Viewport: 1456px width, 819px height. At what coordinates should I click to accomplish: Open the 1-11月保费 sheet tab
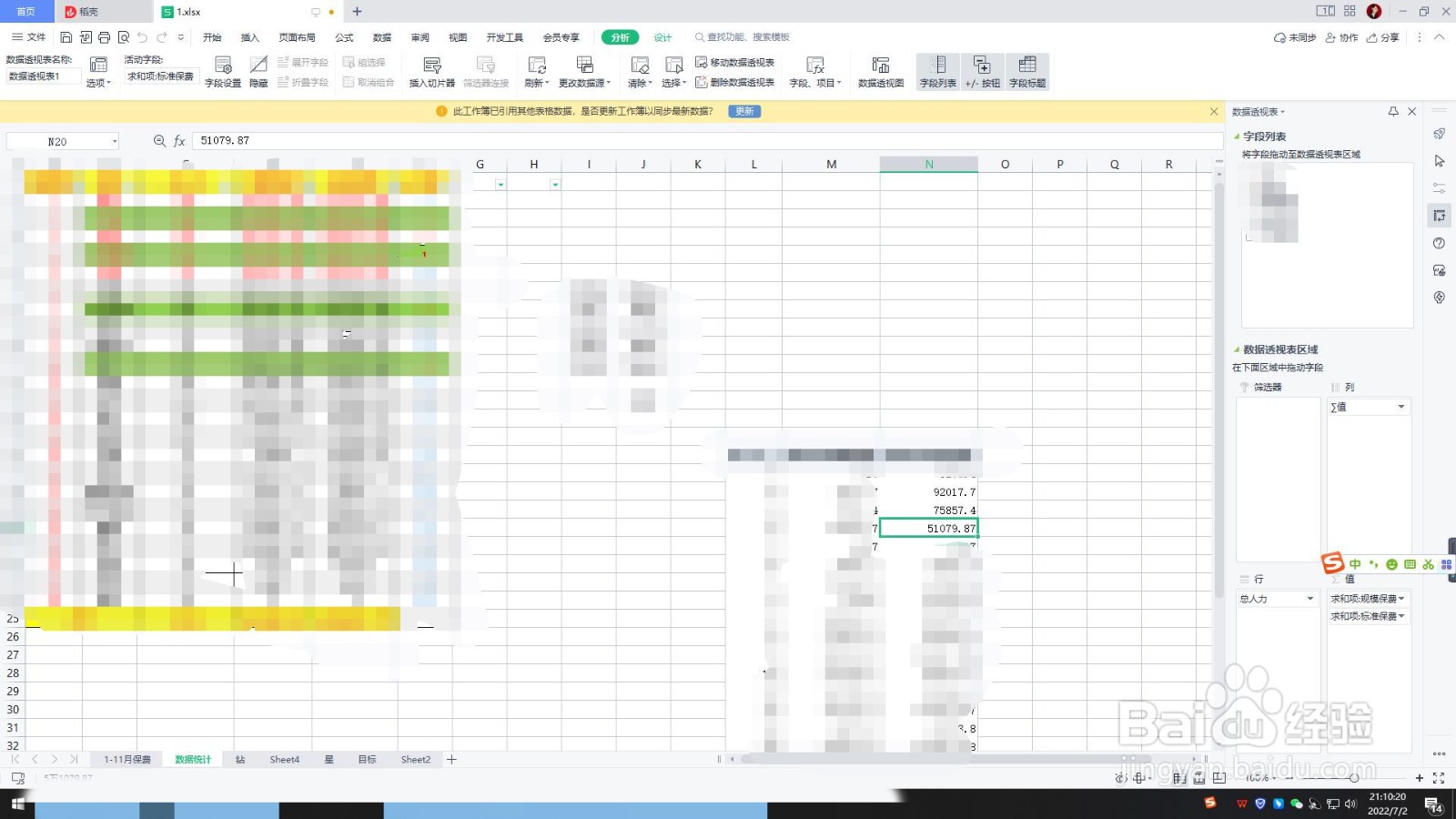pyautogui.click(x=126, y=759)
